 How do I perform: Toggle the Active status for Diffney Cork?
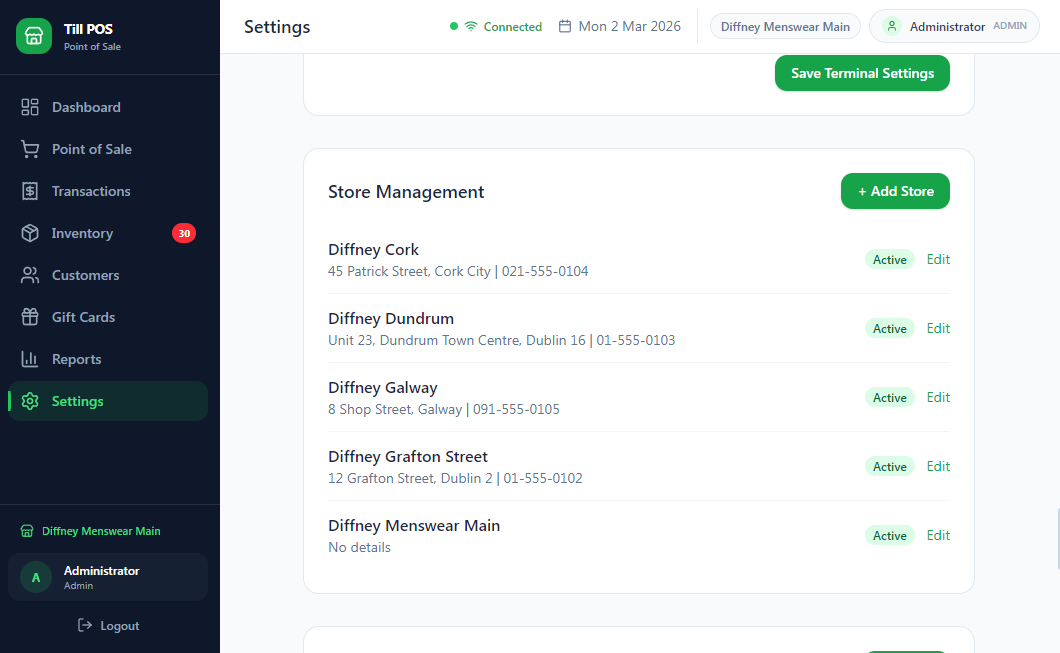point(889,259)
